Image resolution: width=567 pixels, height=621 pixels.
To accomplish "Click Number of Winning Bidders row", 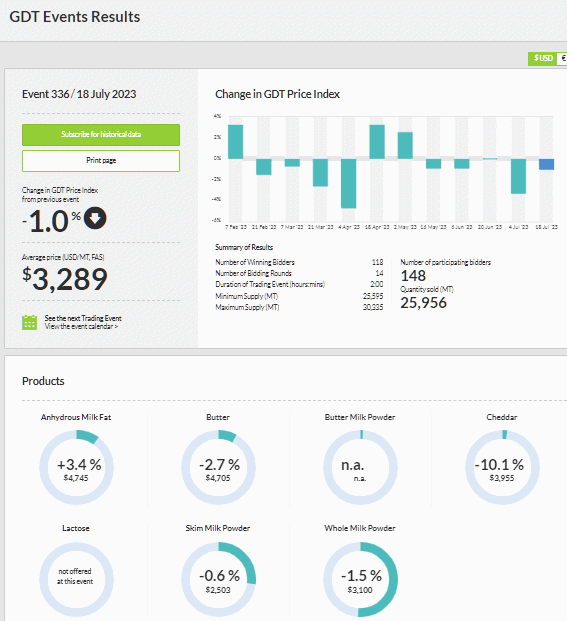I will (x=299, y=262).
